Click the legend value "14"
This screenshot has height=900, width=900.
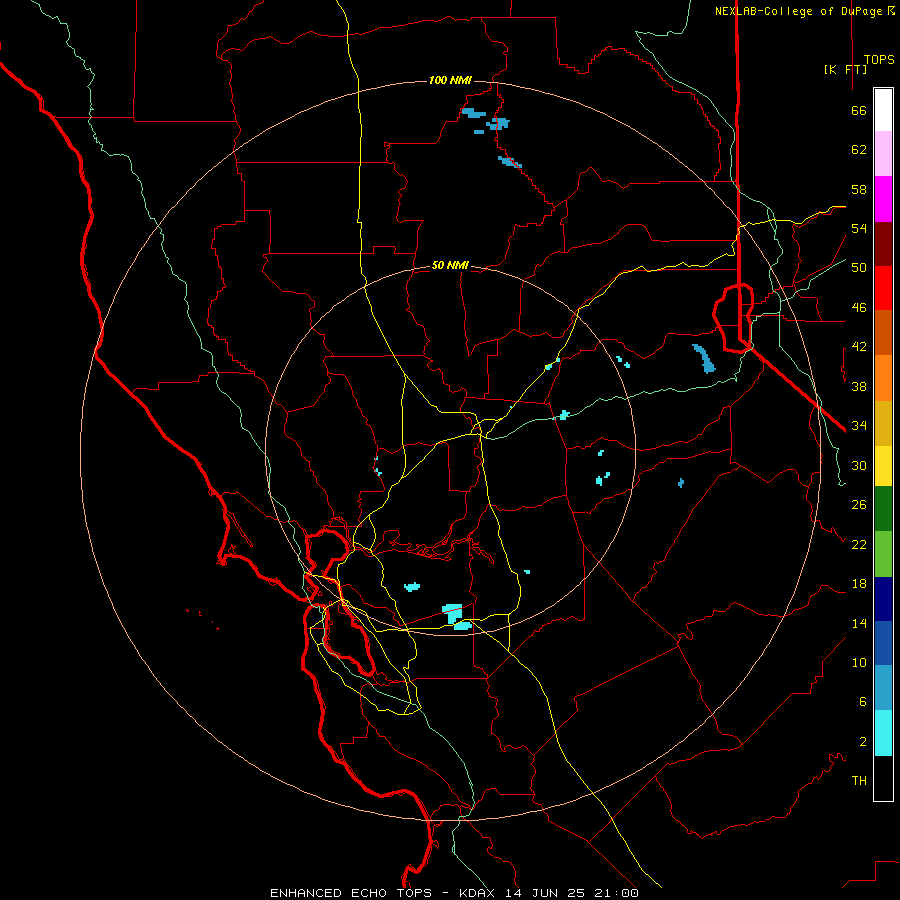tap(859, 623)
